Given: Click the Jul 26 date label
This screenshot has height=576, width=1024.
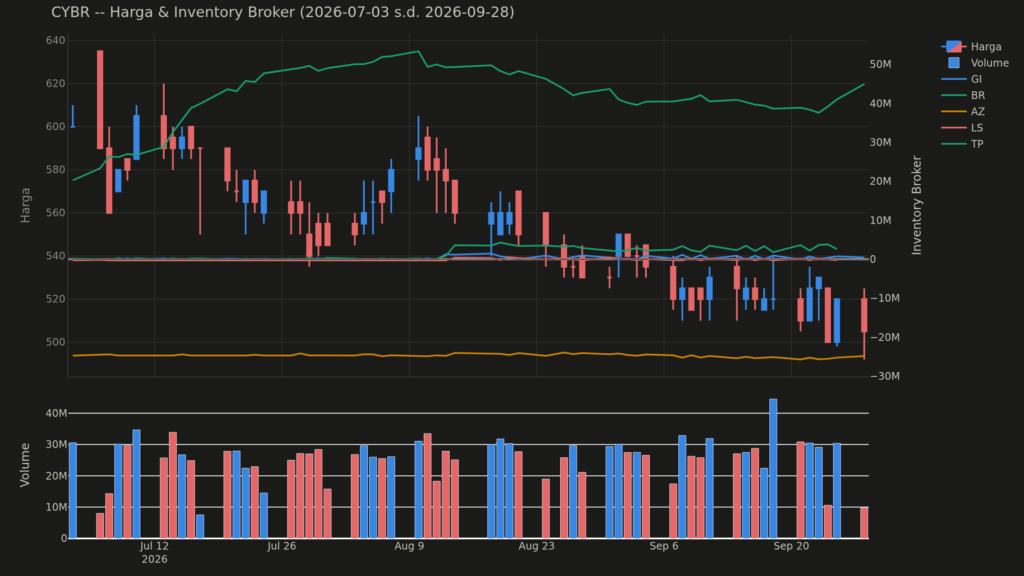Looking at the screenshot, I should 281,546.
